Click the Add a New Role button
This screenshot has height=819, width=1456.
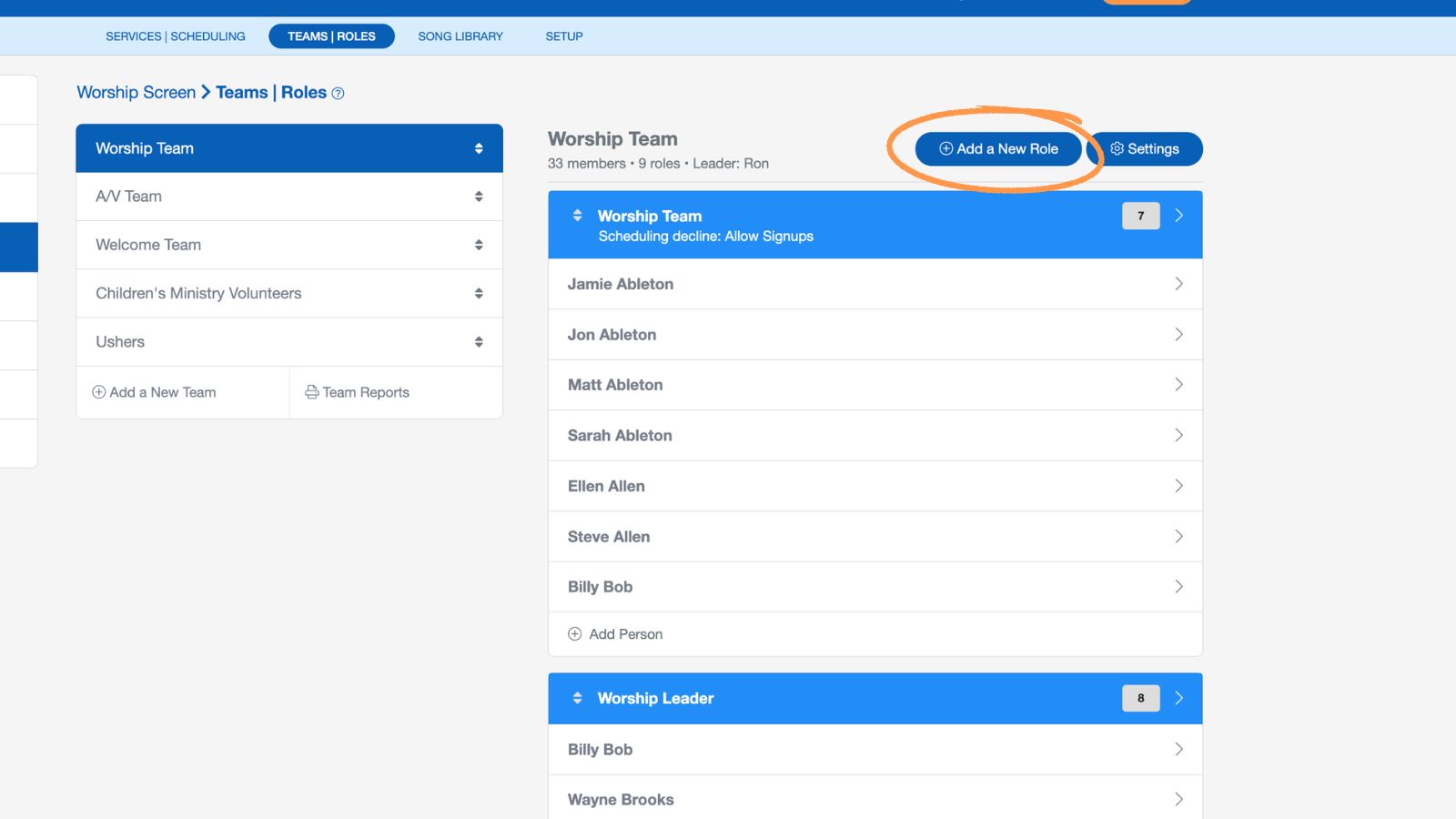pyautogui.click(x=997, y=148)
